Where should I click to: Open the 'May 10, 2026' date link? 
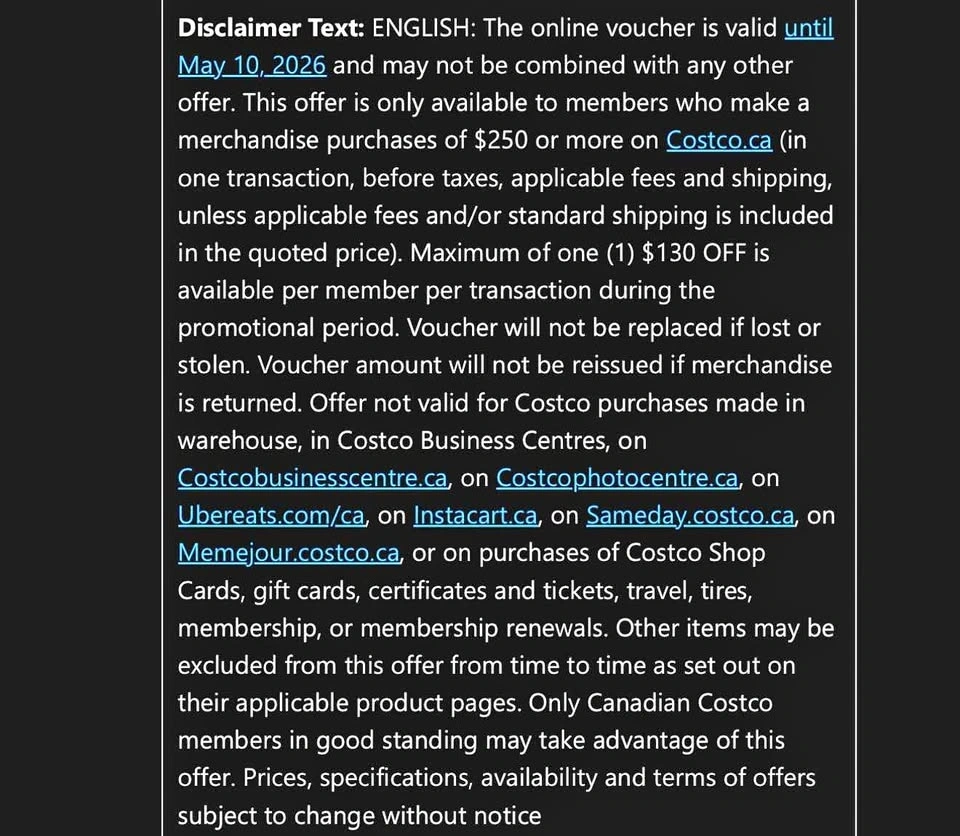(x=252, y=66)
